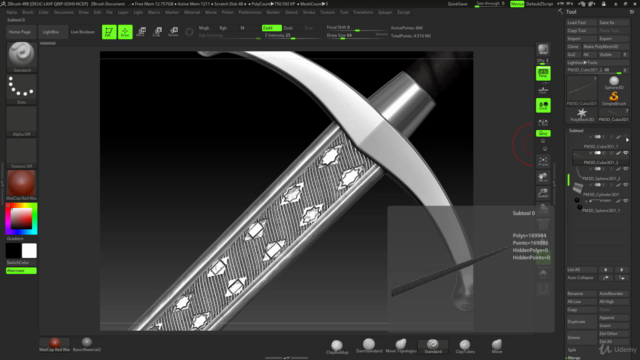Open the Stroke menu
Viewport: 640px width, 360px height.
tap(309, 12)
